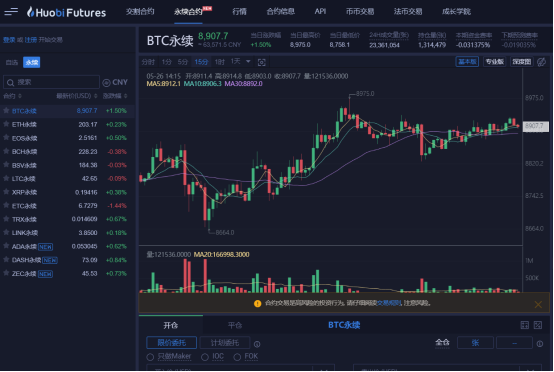This screenshot has height=372, width=554.
Task: Select 永续 contract list tab
Action: pyautogui.click(x=32, y=63)
